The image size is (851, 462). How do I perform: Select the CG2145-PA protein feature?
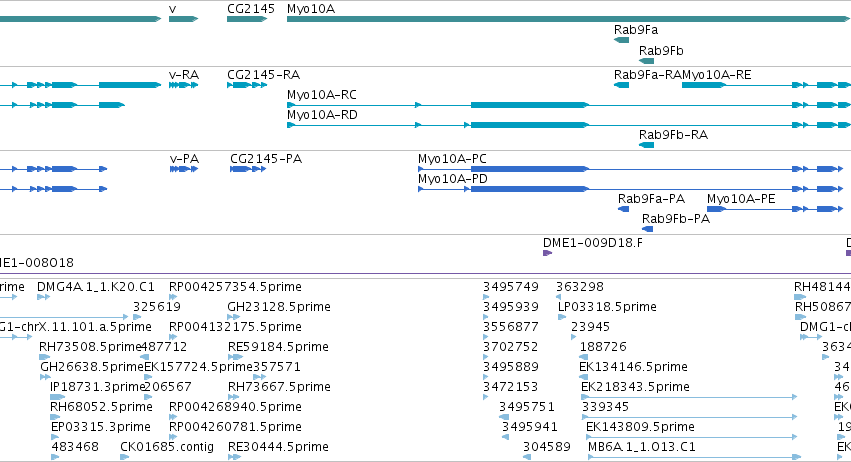click(x=248, y=169)
